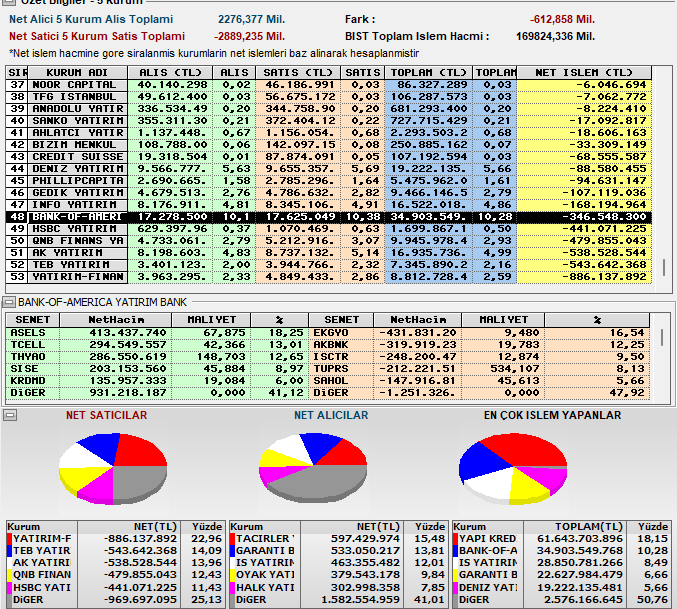Select the PHILLIPCAPITA row
Image resolution: width=677 pixels, height=609 pixels.
329,181
